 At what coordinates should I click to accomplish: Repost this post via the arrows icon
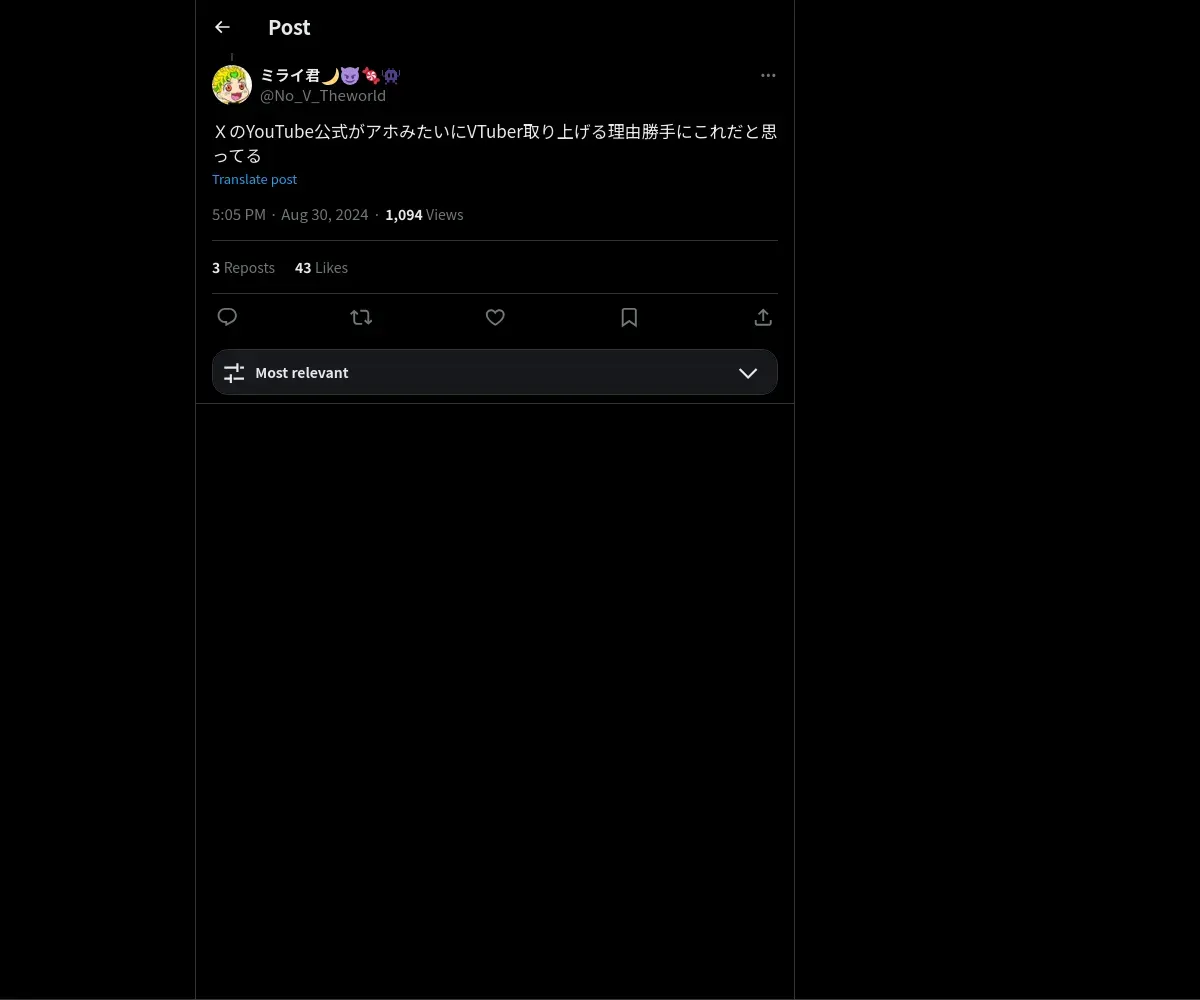coord(361,317)
